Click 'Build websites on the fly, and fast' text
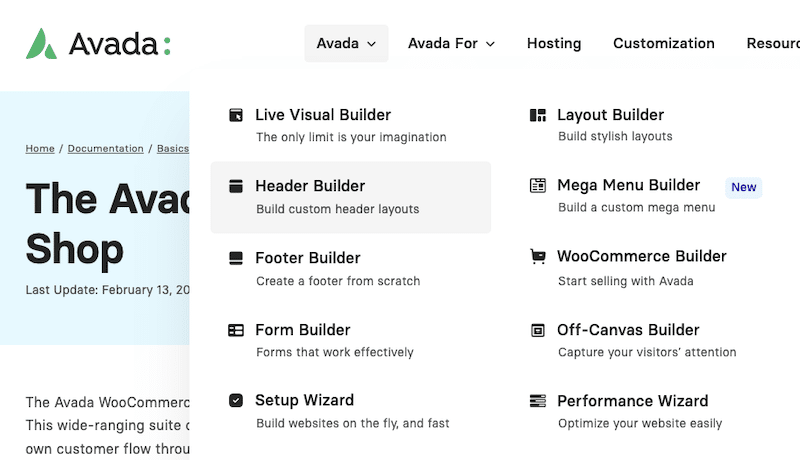Viewport: 800px width, 460px height. point(353,423)
